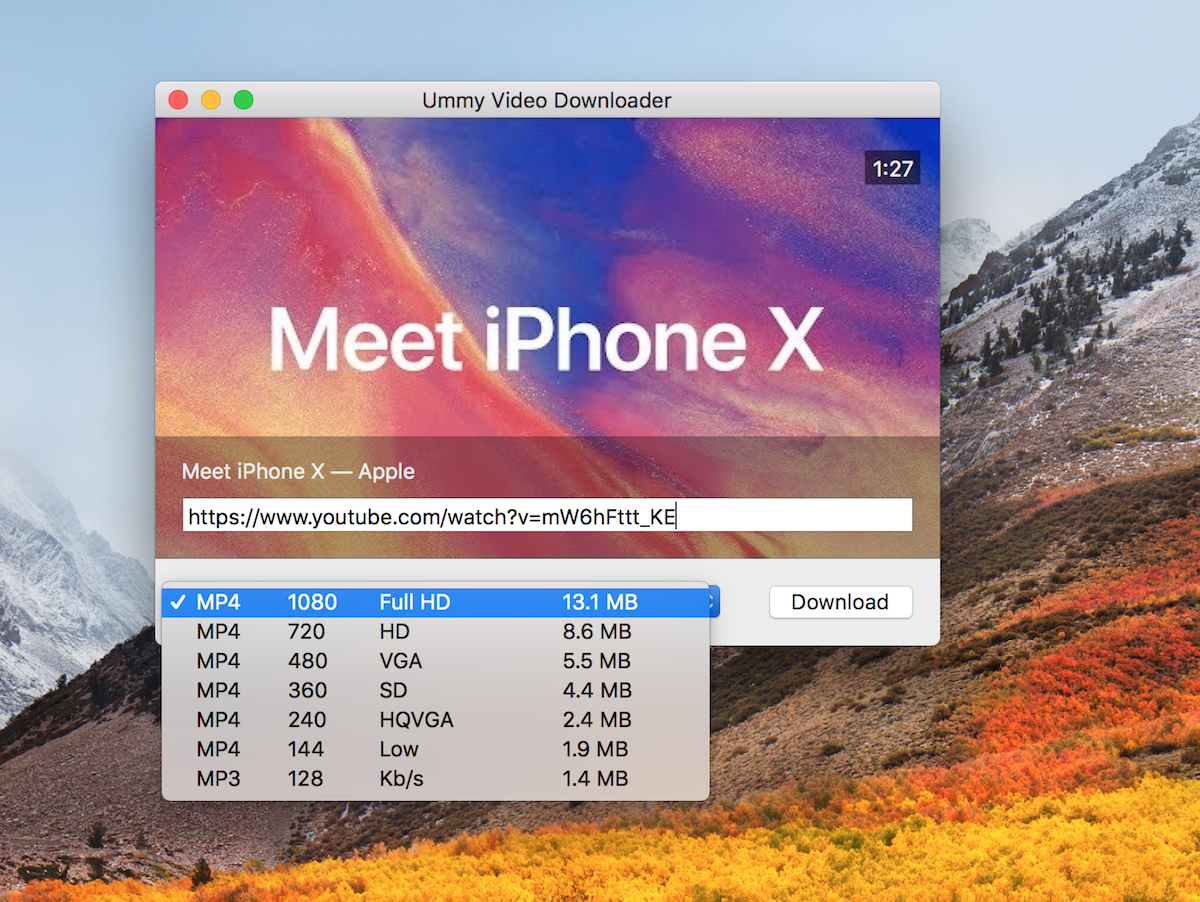The image size is (1200, 902).
Task: Select MP4 360 SD option
Action: click(435, 690)
